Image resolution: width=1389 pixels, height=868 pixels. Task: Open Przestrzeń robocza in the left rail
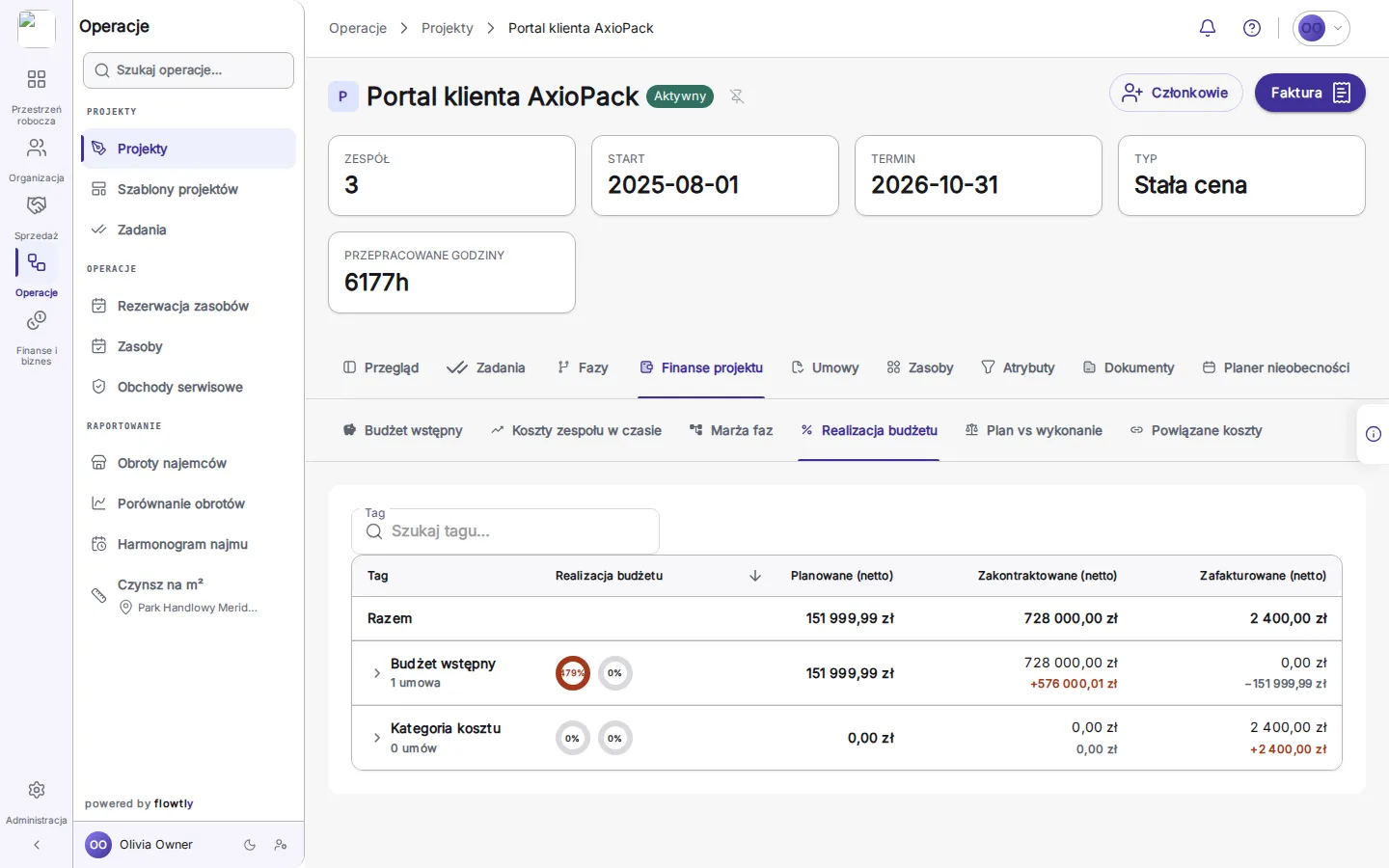[x=37, y=95]
